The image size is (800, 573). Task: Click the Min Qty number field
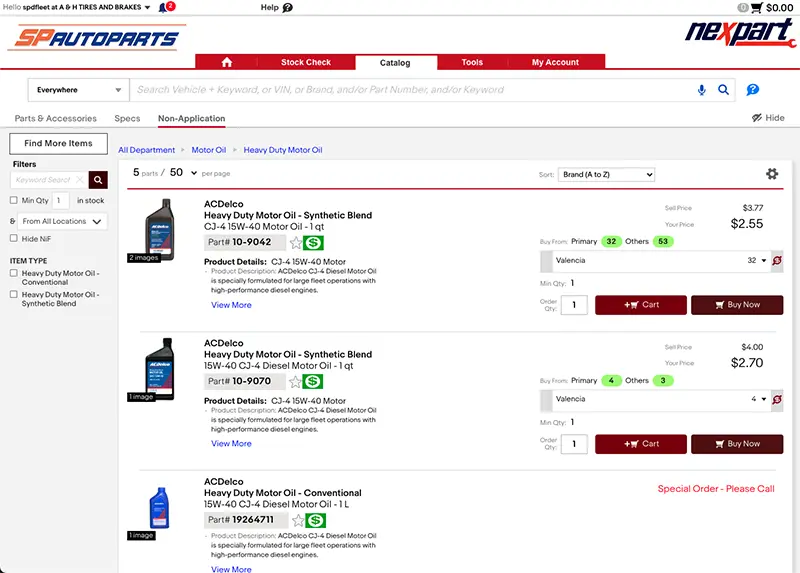61,201
